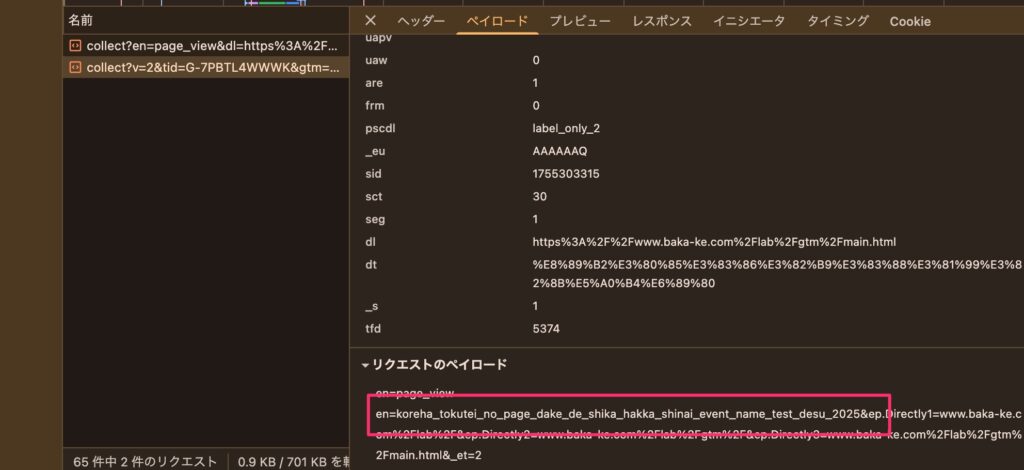Image resolution: width=1024 pixels, height=470 pixels.
Task: Open the イニシエータ tab
Action: coord(749,21)
